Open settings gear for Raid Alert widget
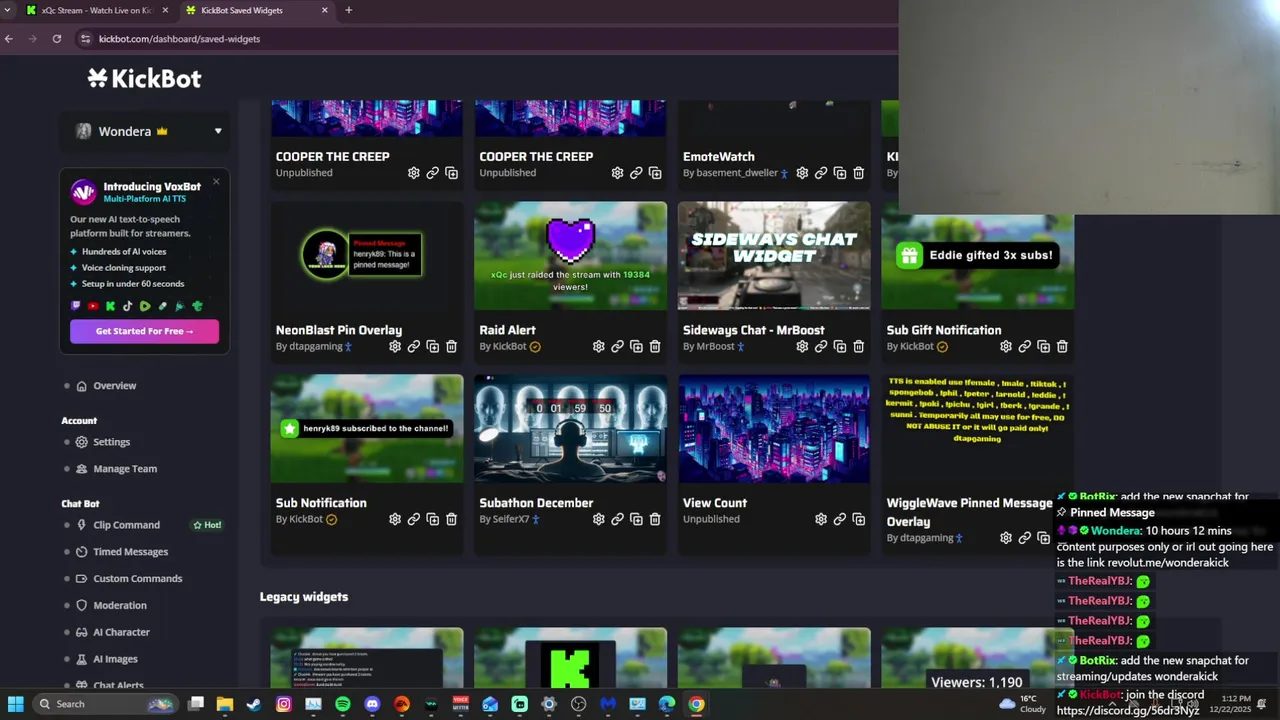 point(598,346)
